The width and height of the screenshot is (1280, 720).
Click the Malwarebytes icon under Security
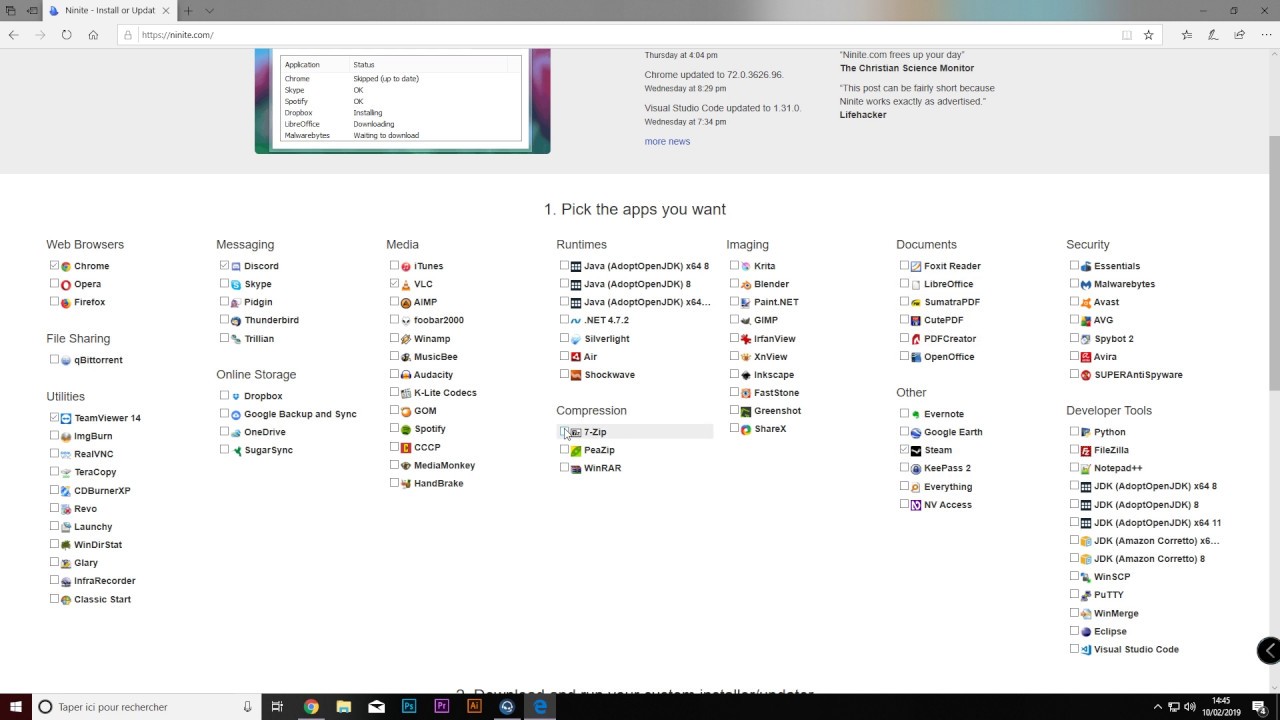coord(1086,284)
